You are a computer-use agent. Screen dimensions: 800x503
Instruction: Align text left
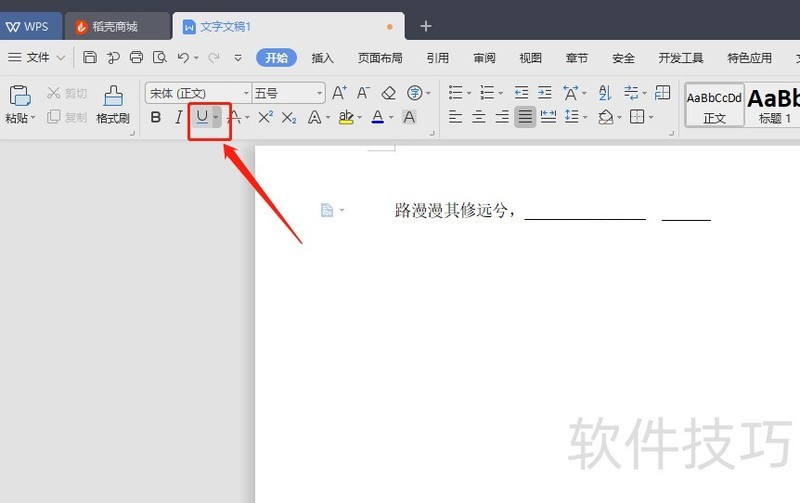coord(455,117)
